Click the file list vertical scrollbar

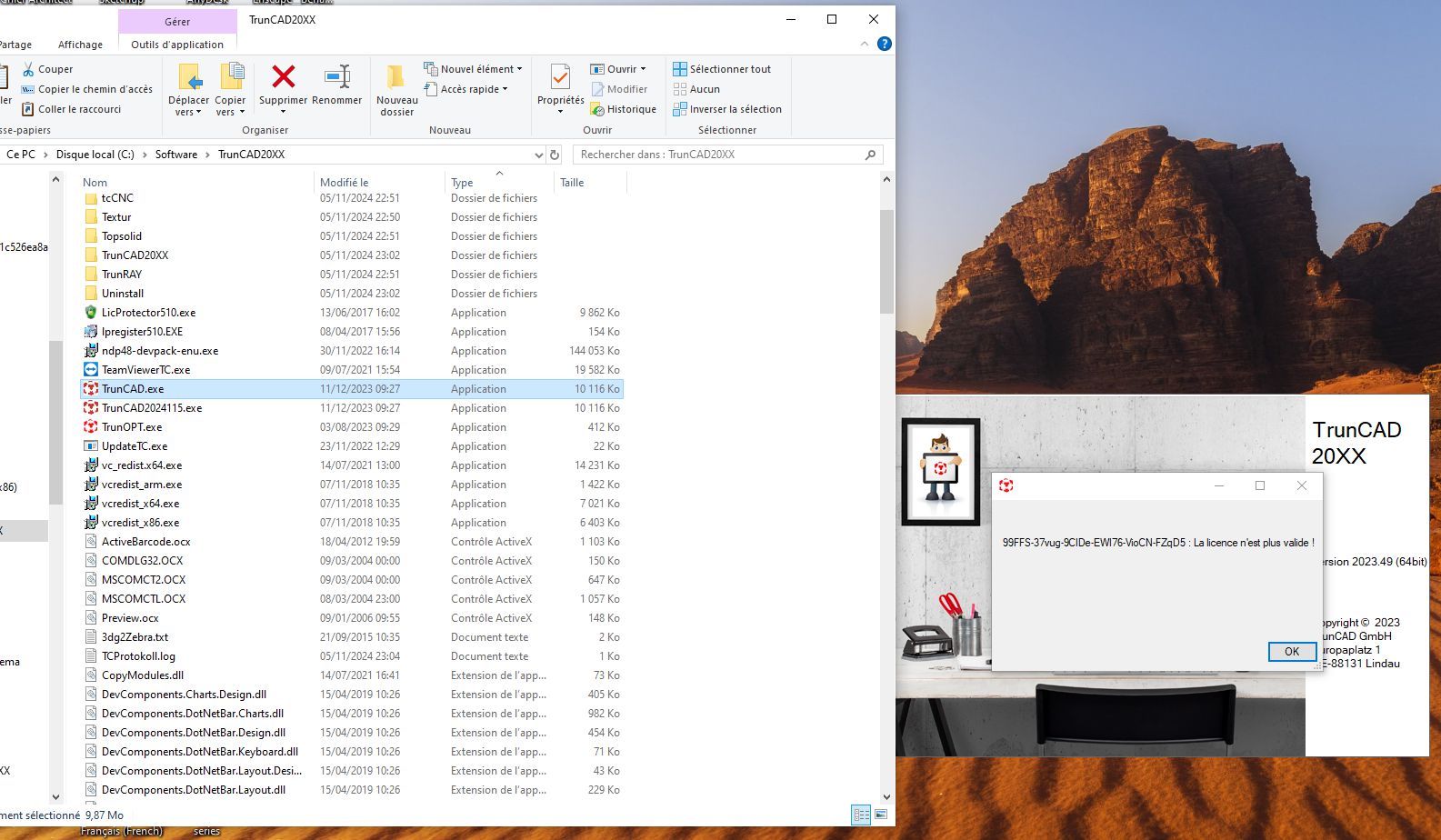pyautogui.click(x=886, y=261)
